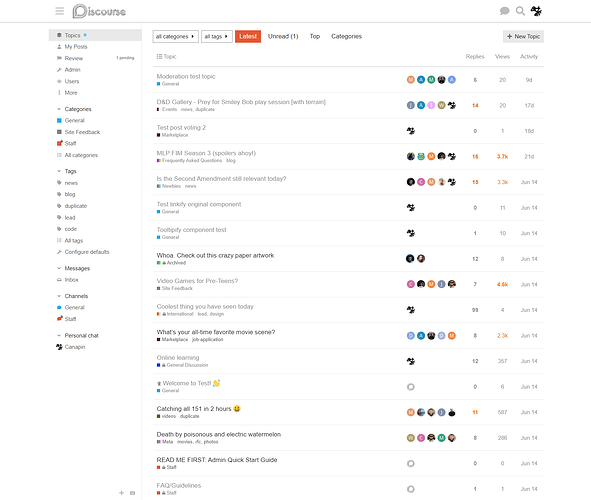
Task: Click first poster avatar on Moderation test topic
Action: click(x=411, y=80)
